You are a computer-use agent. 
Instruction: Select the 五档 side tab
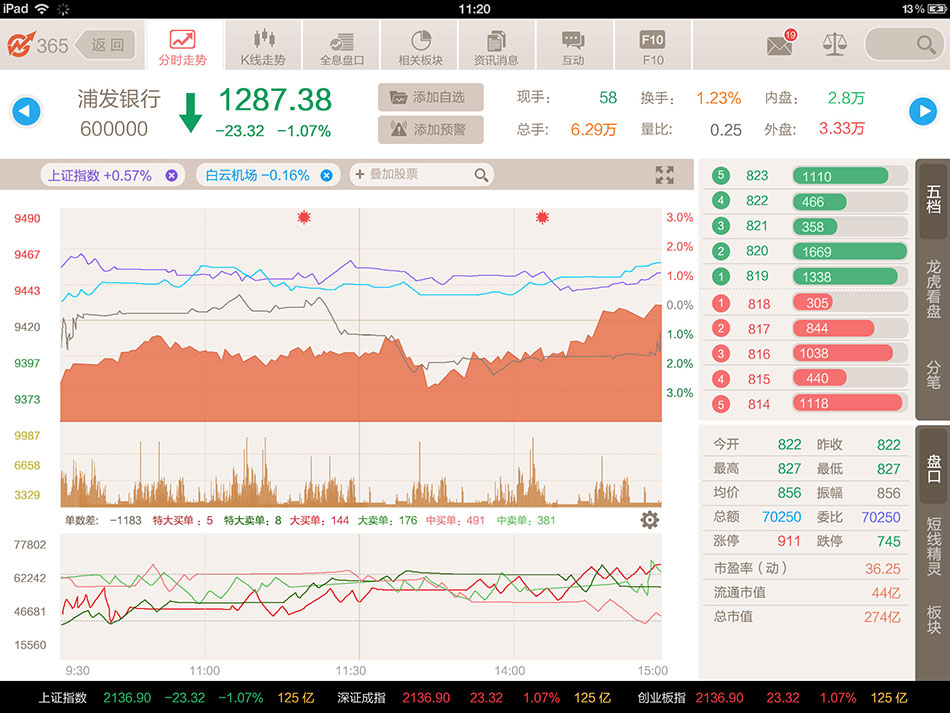pyautogui.click(x=933, y=200)
